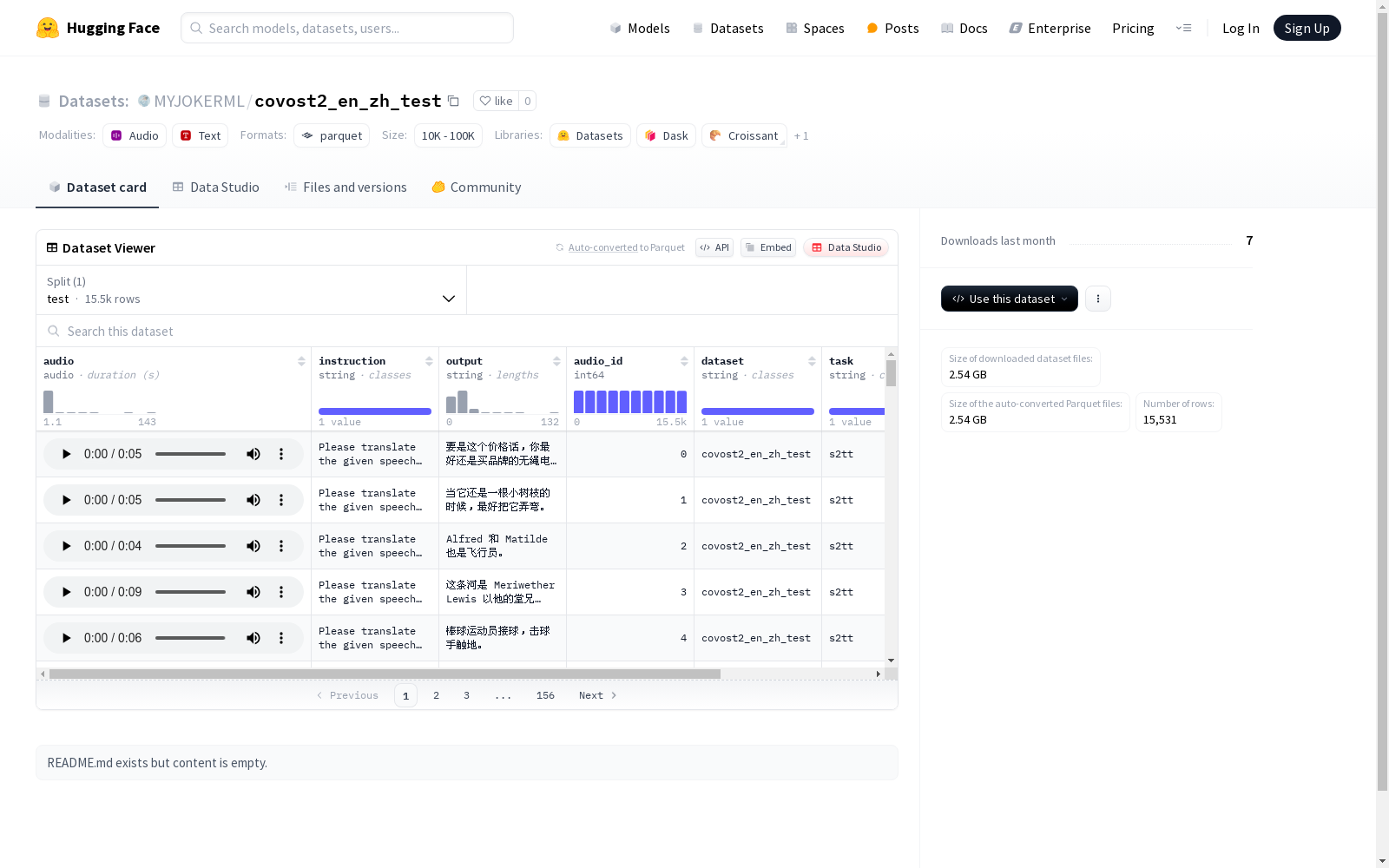
Task: Click the Sign Up button
Action: (1307, 28)
